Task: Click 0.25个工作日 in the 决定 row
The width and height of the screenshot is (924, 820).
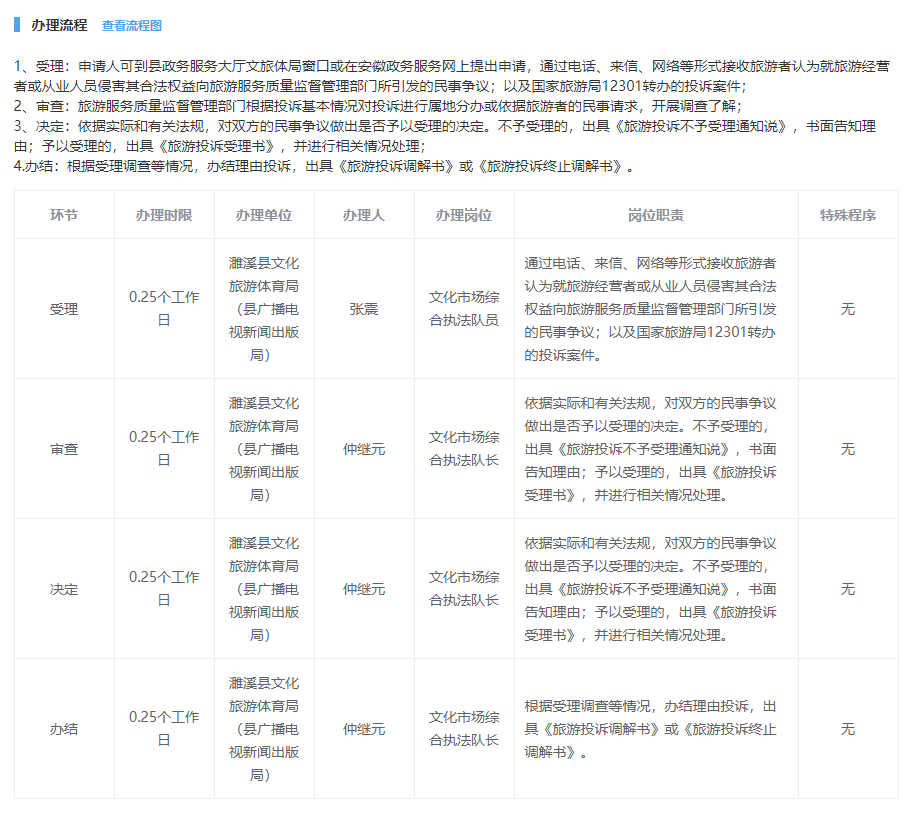Action: coord(164,589)
